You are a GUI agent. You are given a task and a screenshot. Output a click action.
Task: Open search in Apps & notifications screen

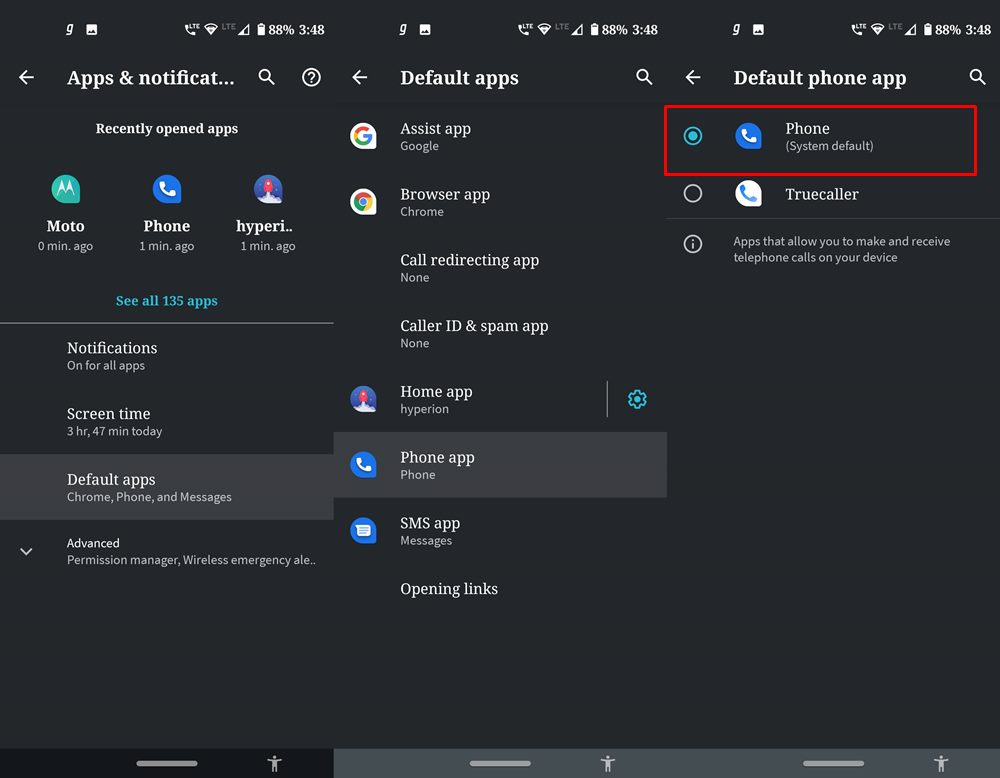(x=267, y=77)
